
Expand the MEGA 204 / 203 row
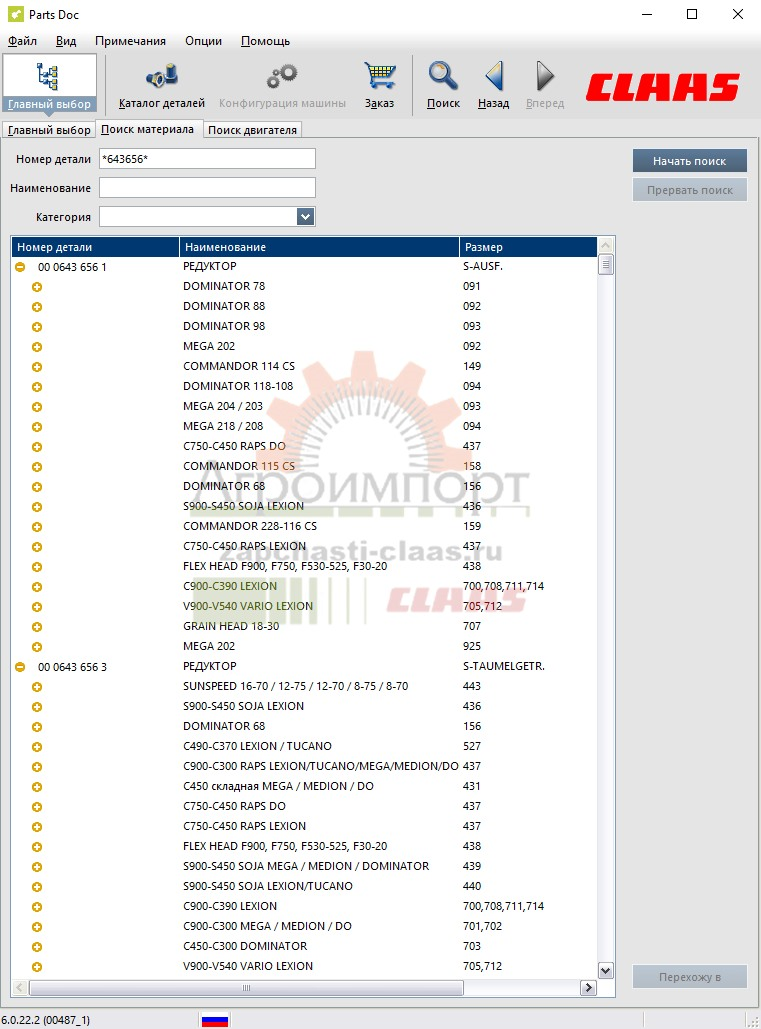coord(37,407)
